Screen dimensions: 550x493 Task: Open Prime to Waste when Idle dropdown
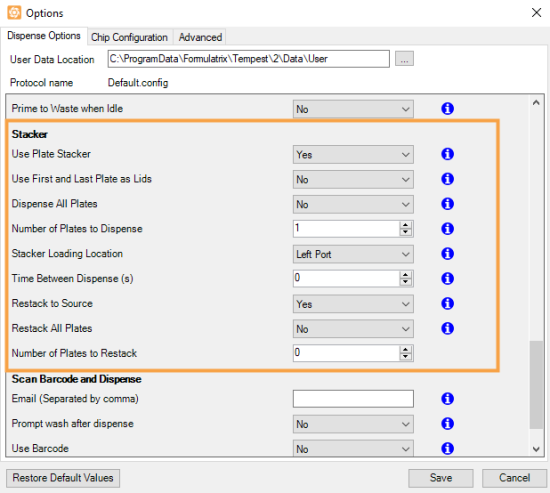(353, 109)
